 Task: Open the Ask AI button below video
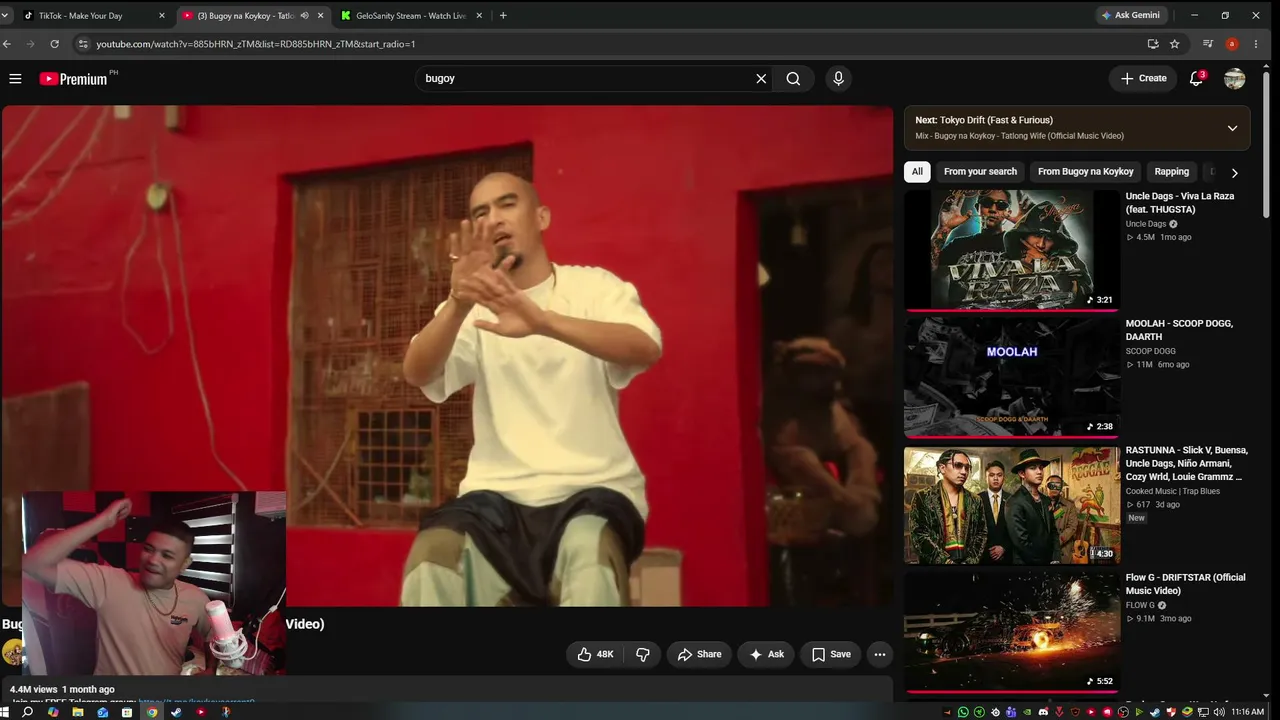[766, 654]
